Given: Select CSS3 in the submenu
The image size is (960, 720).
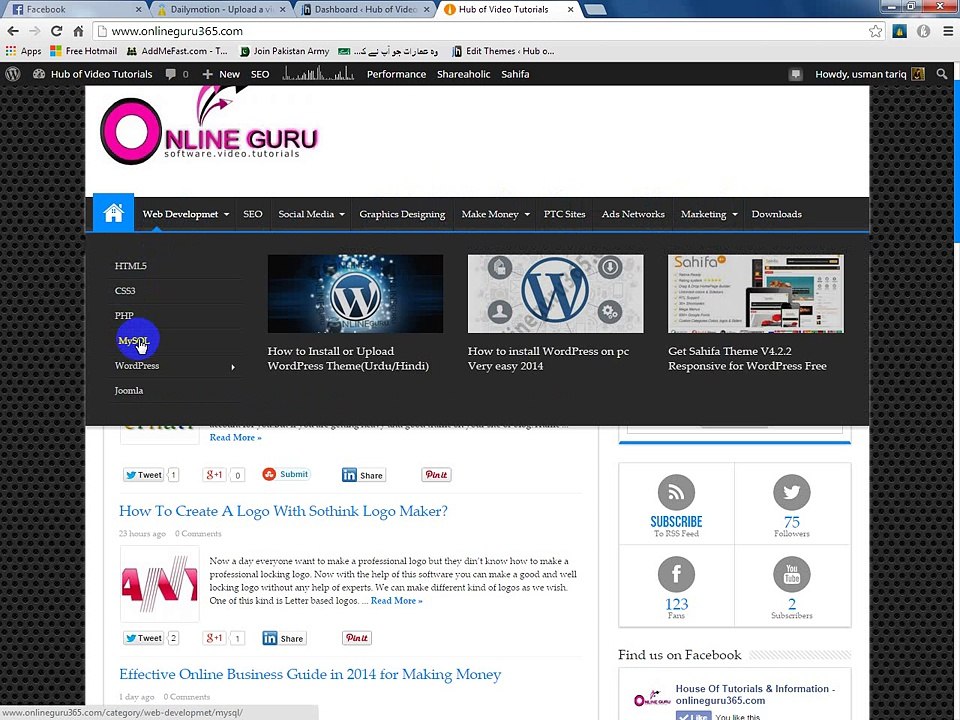Looking at the screenshot, I should coord(125,291).
